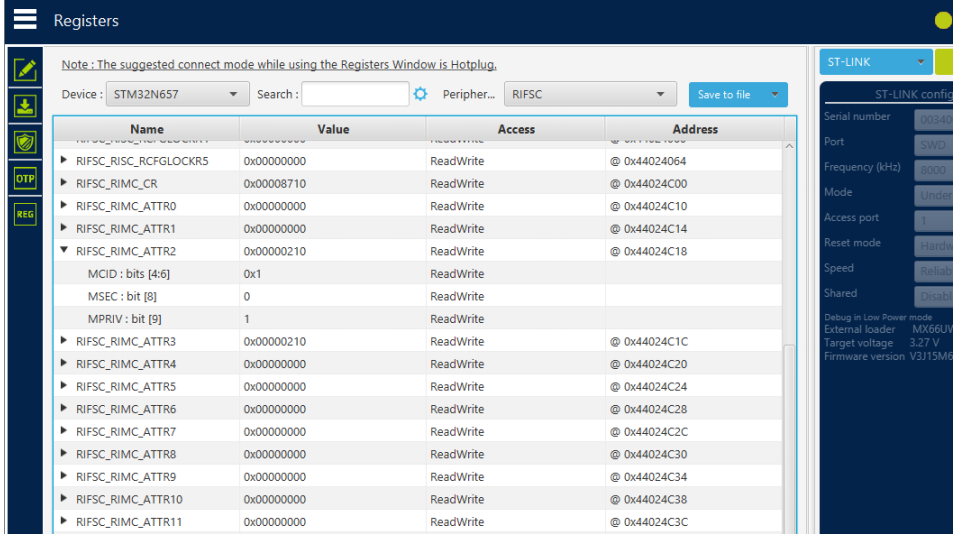The image size is (955, 534).
Task: Open the RIFSC peripheral dropdown
Action: point(589,94)
